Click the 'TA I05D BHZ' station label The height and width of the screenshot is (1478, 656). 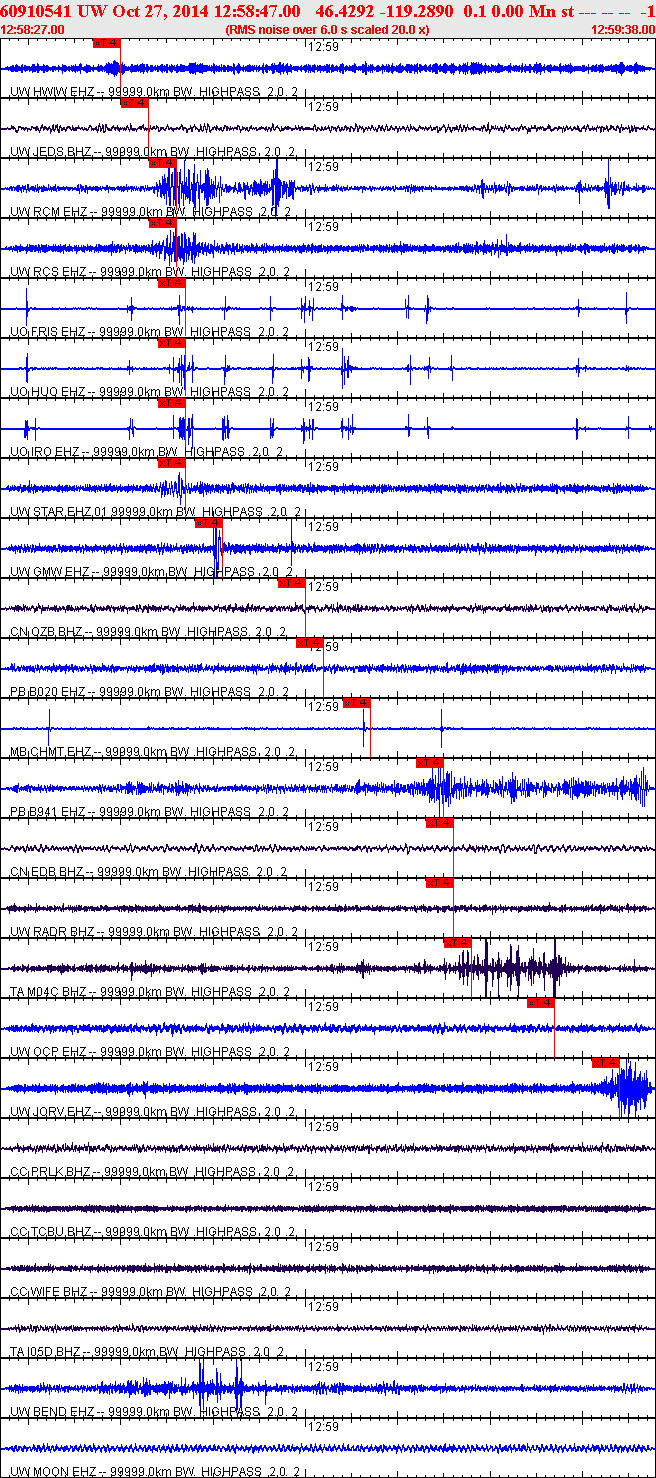coord(46,1352)
